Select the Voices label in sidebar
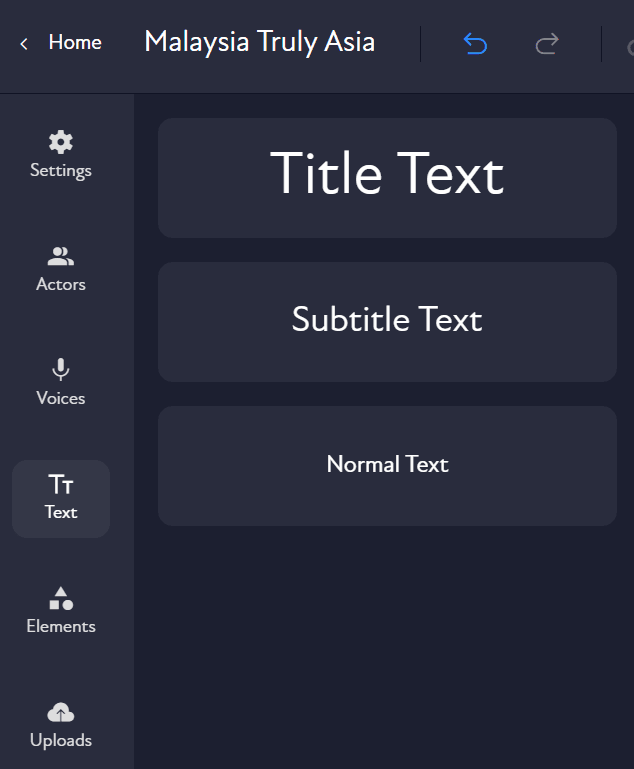634x769 pixels. pos(61,399)
